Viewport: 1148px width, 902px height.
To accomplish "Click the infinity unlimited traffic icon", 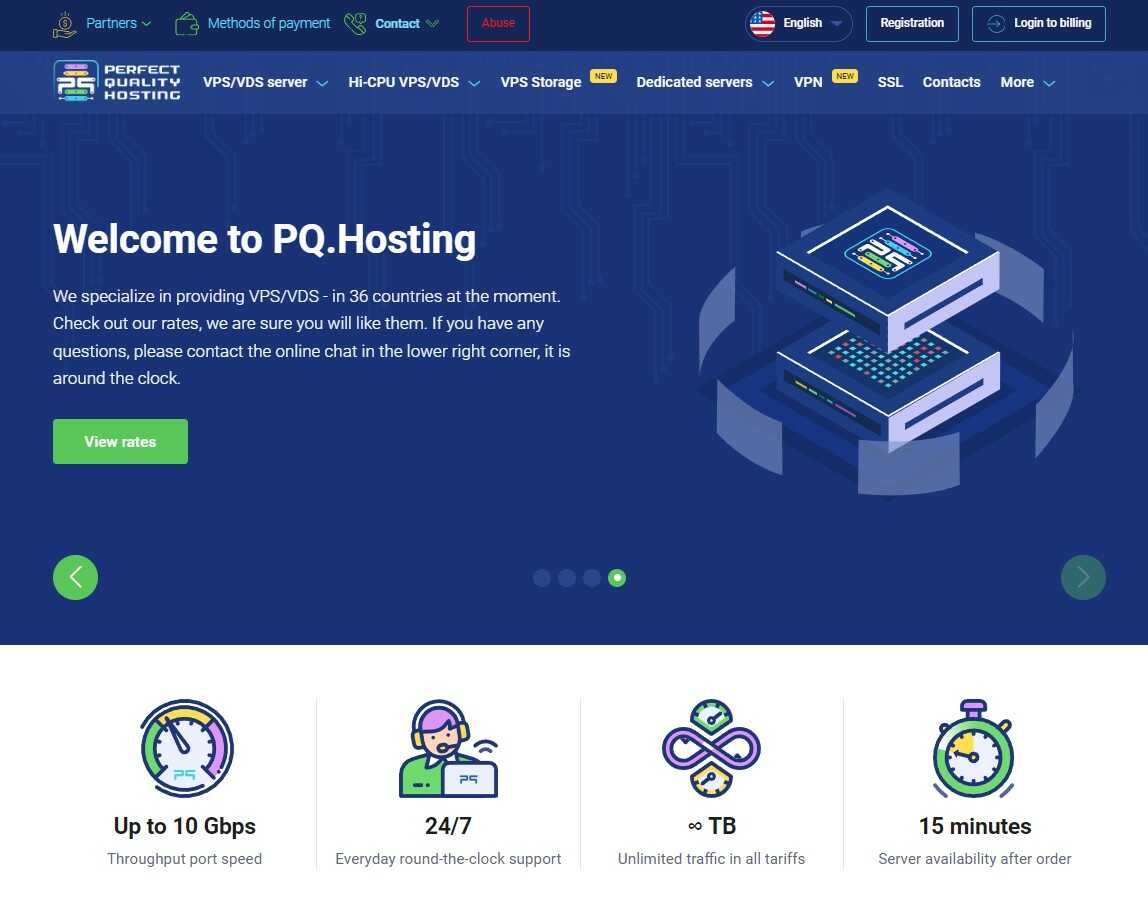I will [x=711, y=748].
